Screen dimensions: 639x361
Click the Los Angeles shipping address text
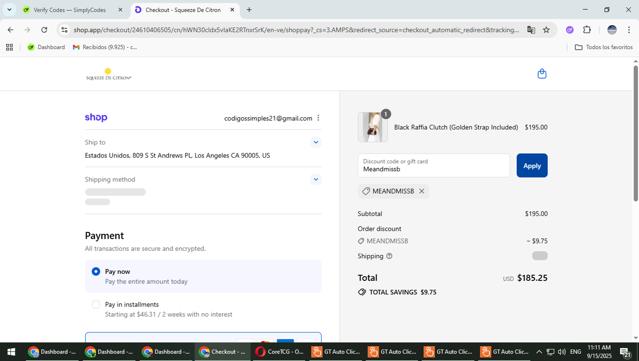pos(177,155)
